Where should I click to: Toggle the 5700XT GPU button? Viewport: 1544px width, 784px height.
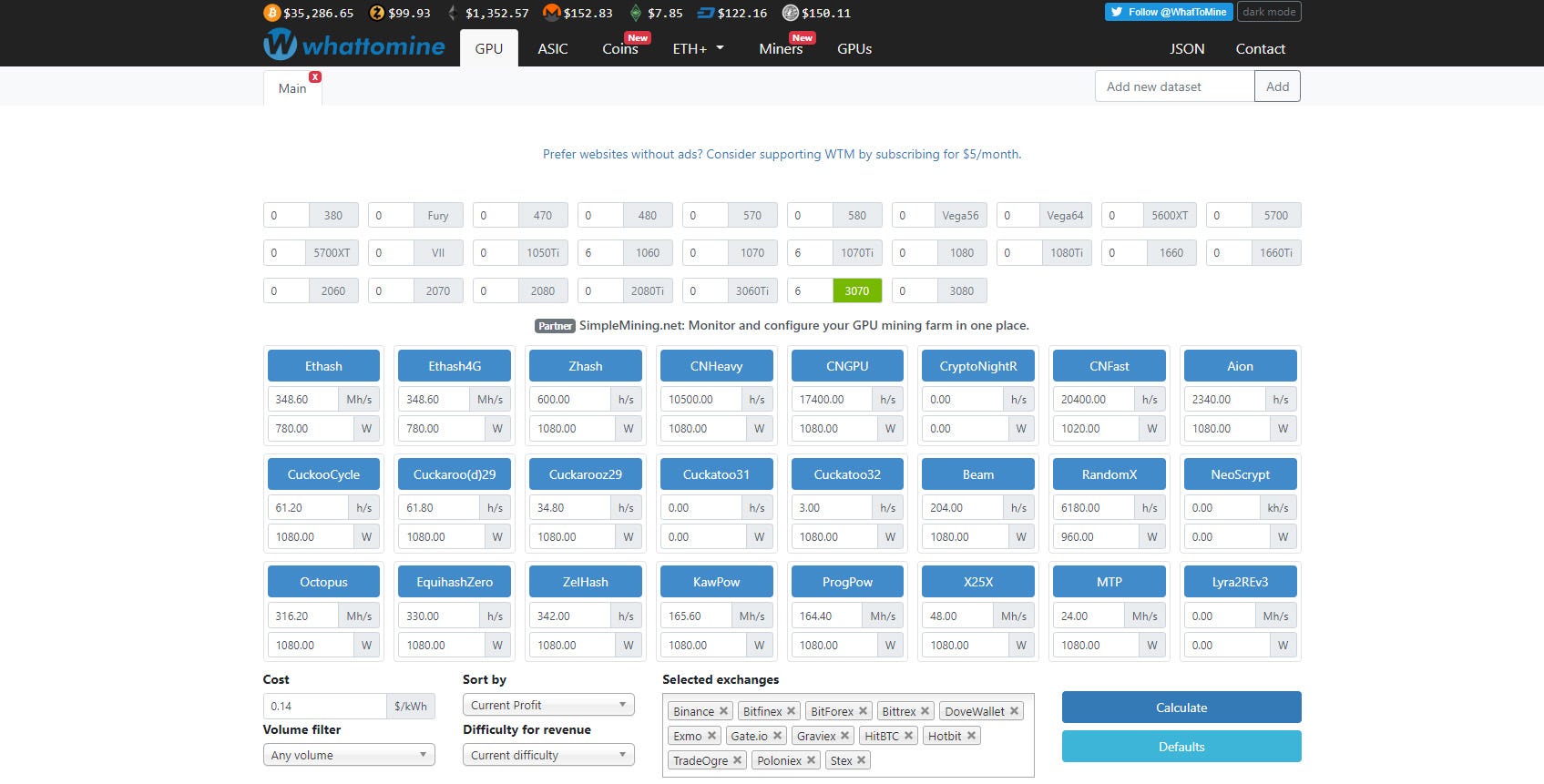(332, 253)
